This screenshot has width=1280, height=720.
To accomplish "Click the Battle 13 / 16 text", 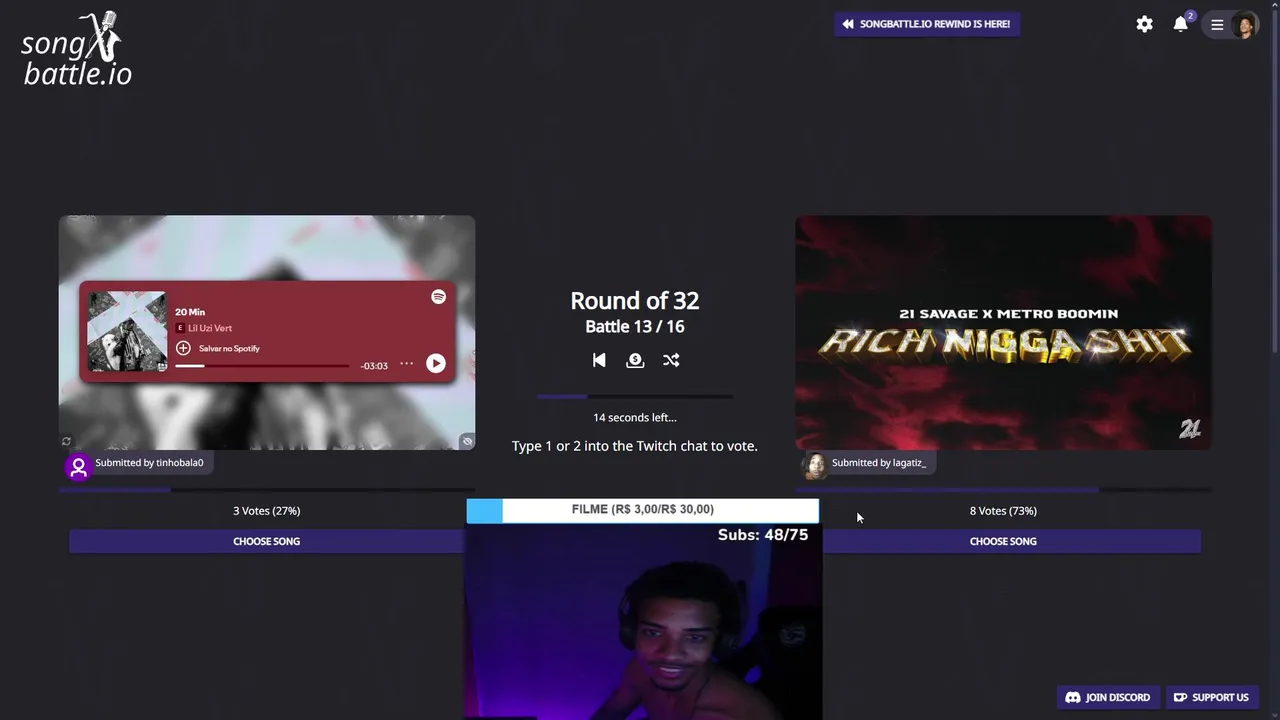I will 635,327.
